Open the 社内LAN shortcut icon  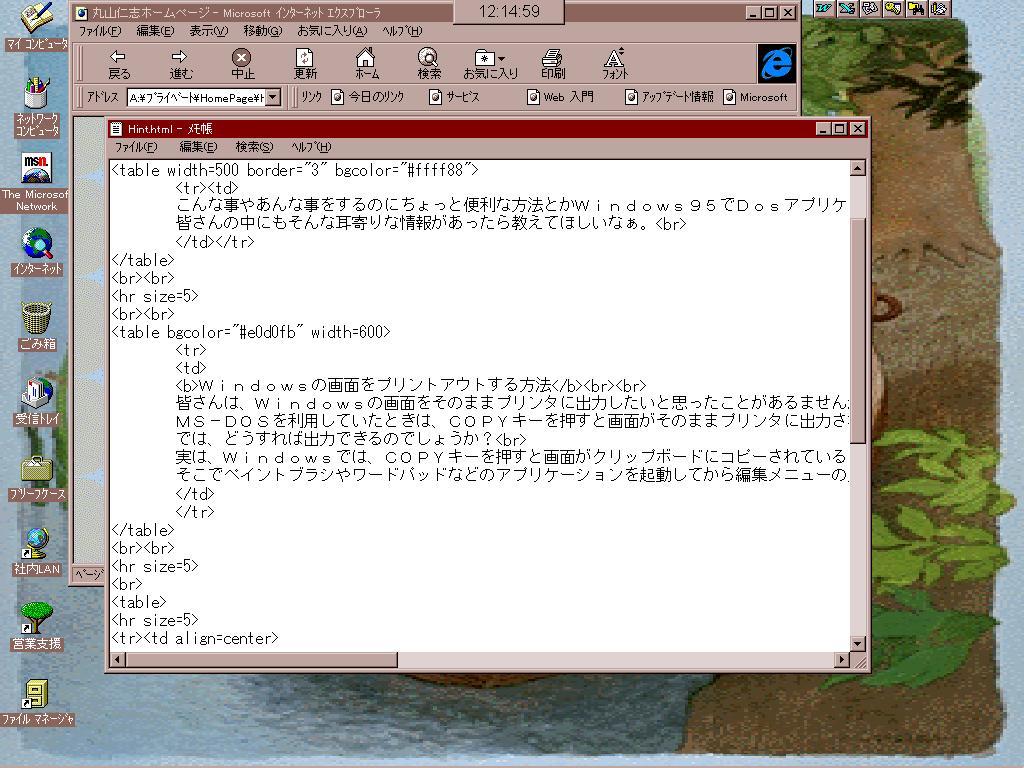(x=37, y=551)
